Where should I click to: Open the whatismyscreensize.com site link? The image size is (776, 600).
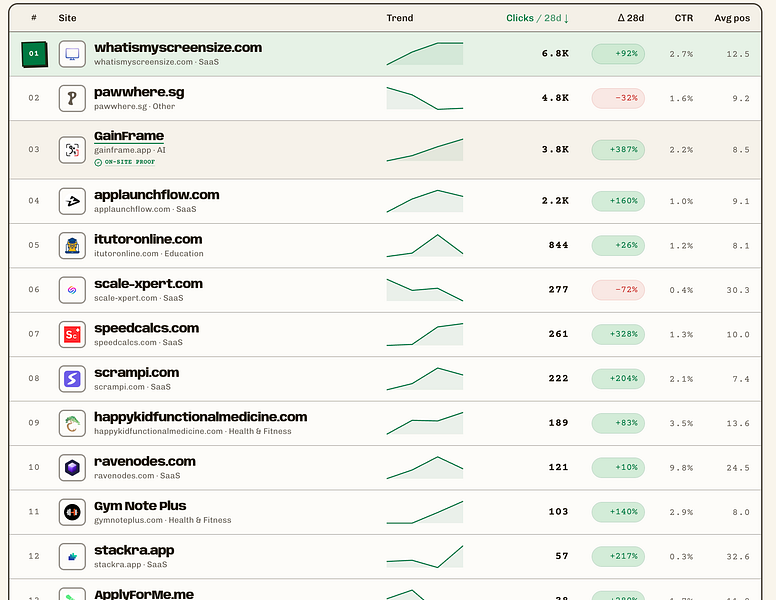pyautogui.click(x=178, y=48)
